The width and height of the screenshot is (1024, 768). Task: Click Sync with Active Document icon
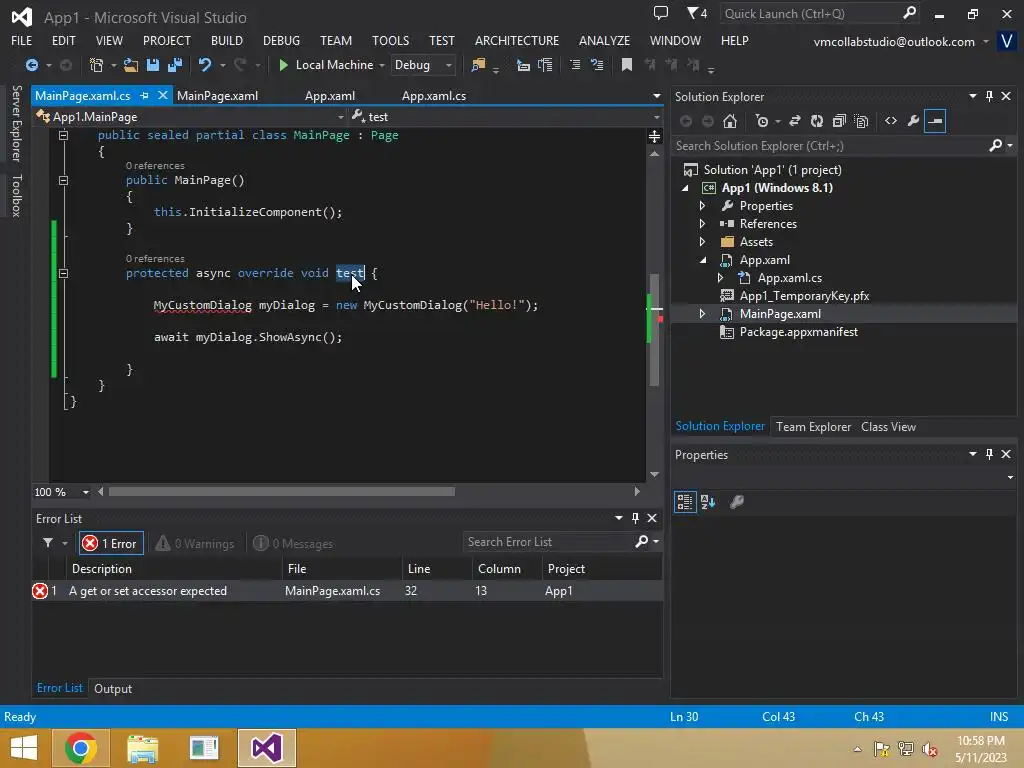(x=795, y=121)
